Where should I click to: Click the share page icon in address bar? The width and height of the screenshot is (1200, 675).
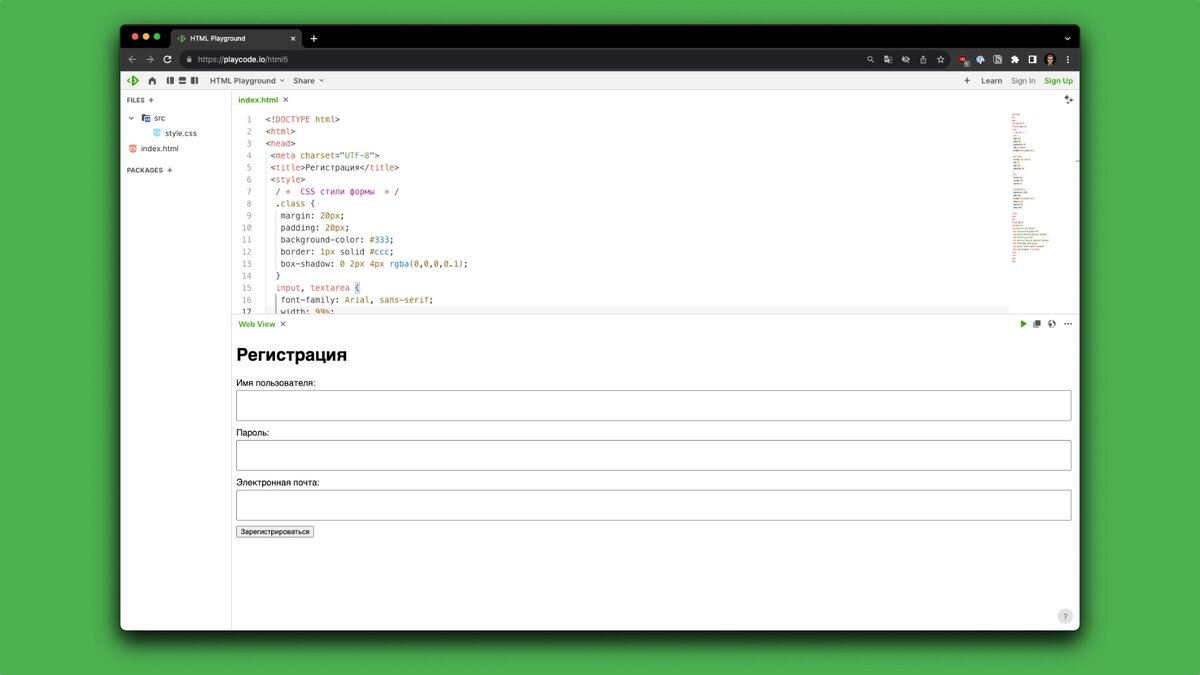click(923, 59)
